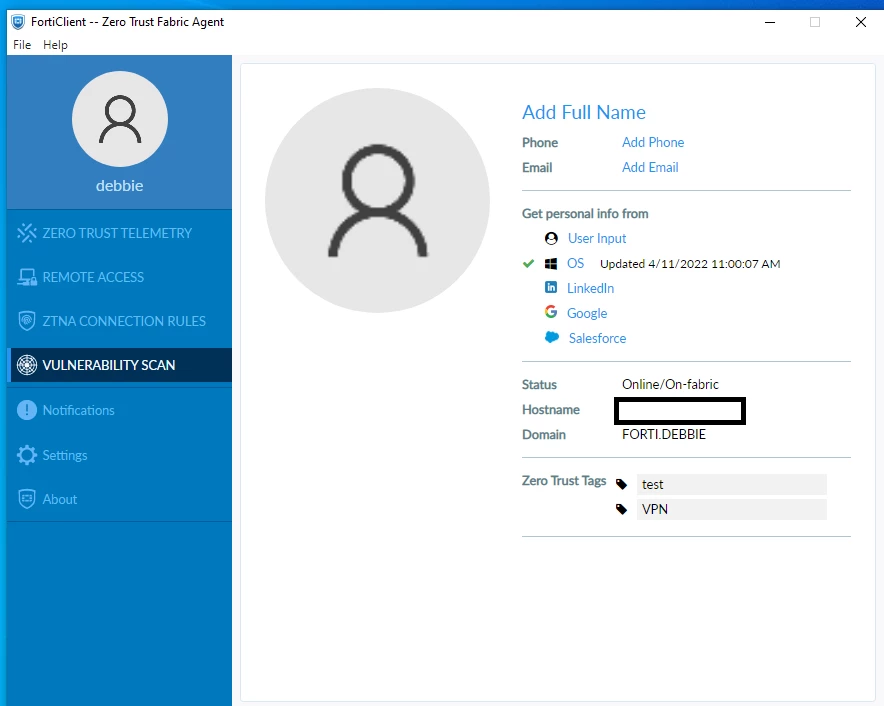The height and width of the screenshot is (706, 884).
Task: Click the small debbie avatar in sidebar
Action: coord(120,119)
